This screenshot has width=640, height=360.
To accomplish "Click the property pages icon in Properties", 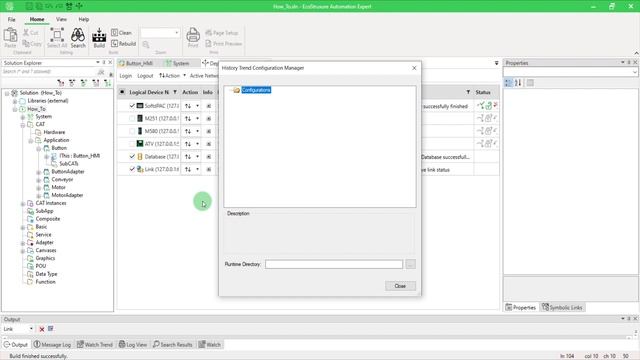I will (x=530, y=83).
